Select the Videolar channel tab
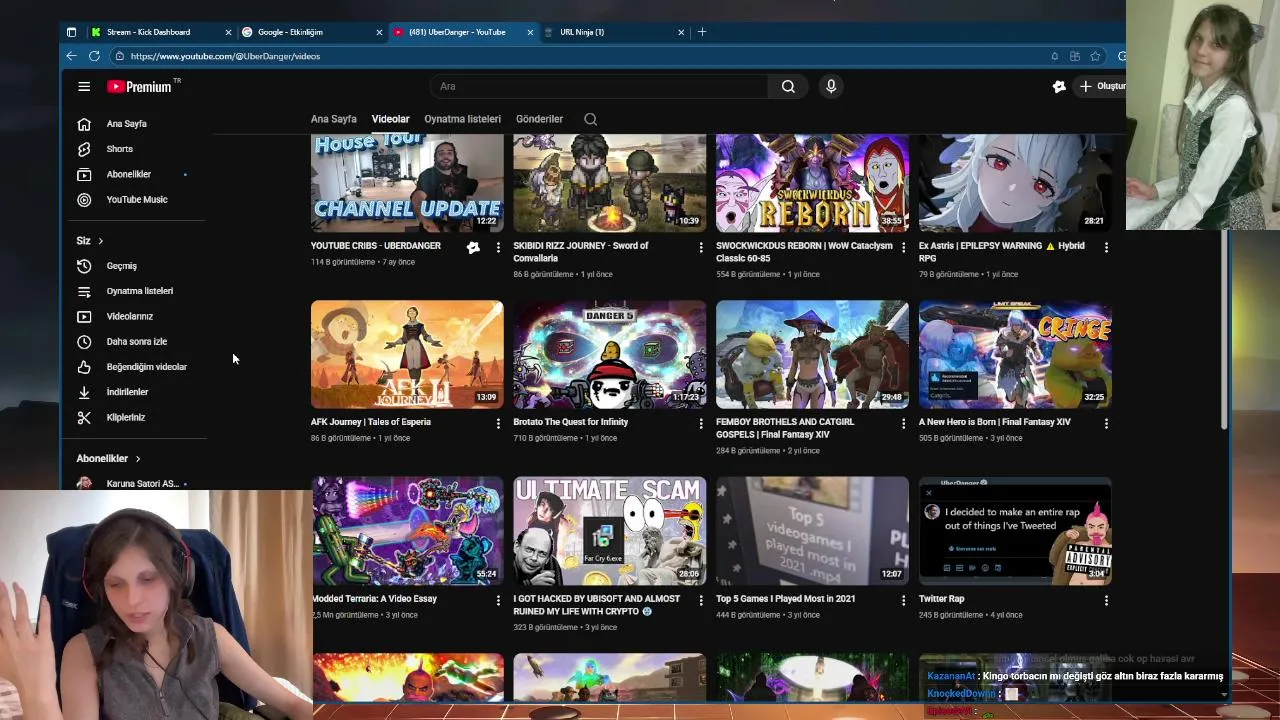This screenshot has width=1280, height=720. pyautogui.click(x=390, y=119)
